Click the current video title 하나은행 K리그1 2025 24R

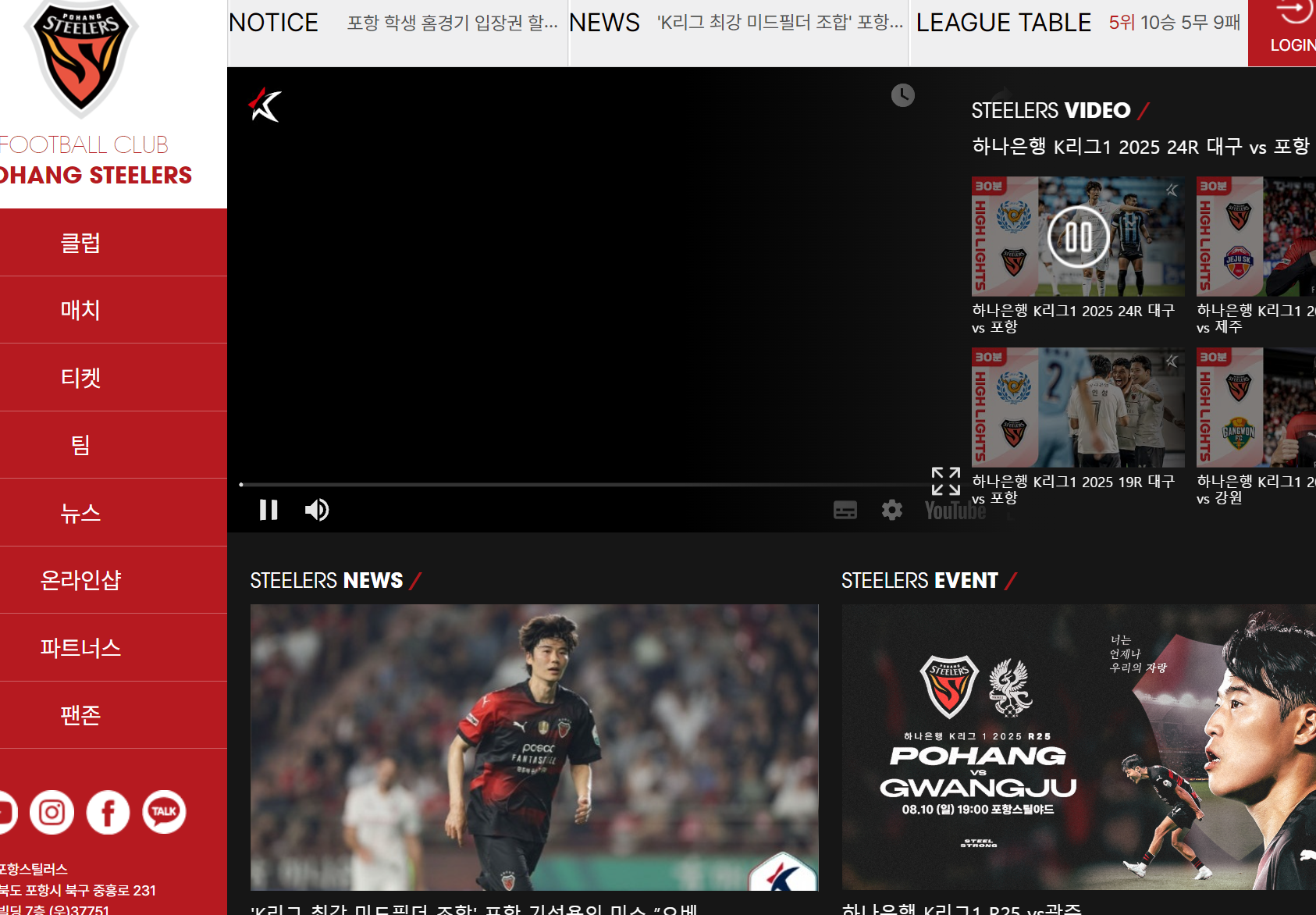point(1141,147)
